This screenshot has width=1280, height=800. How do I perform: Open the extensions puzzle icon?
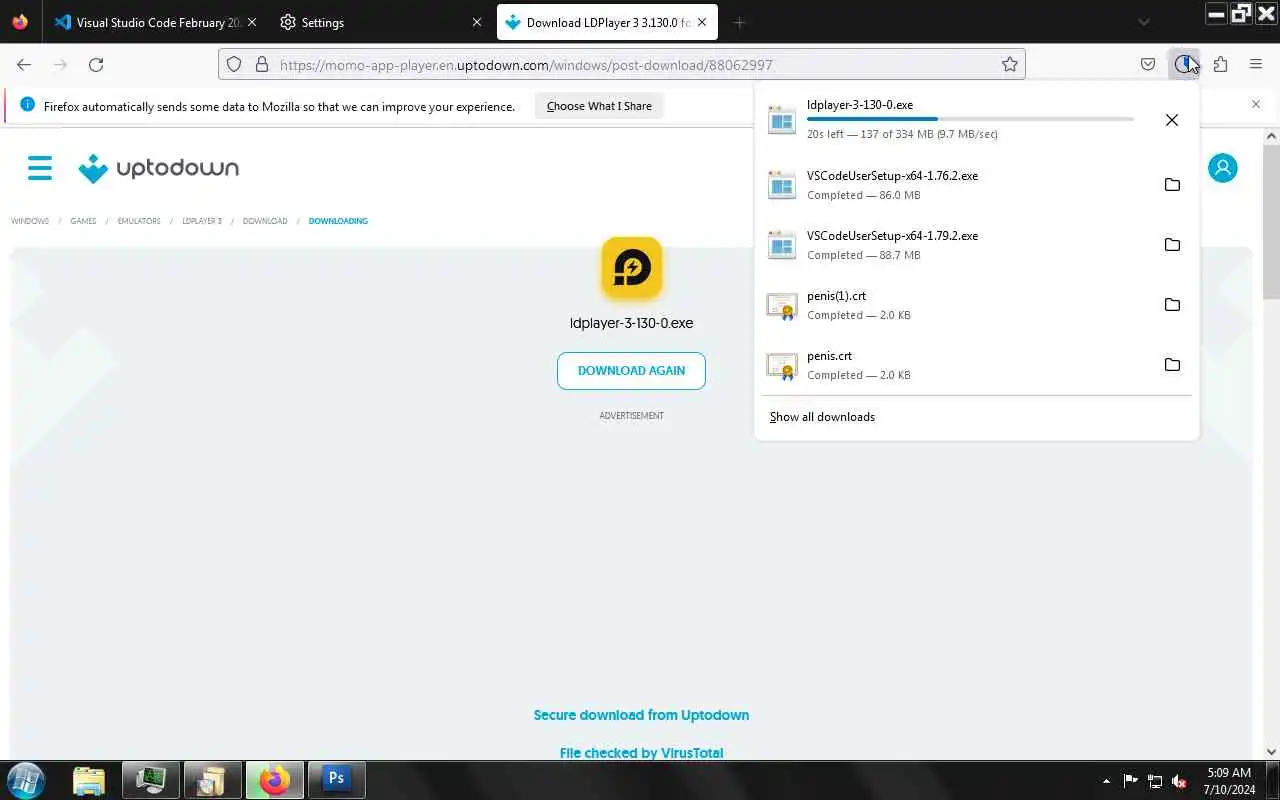coord(1220,64)
